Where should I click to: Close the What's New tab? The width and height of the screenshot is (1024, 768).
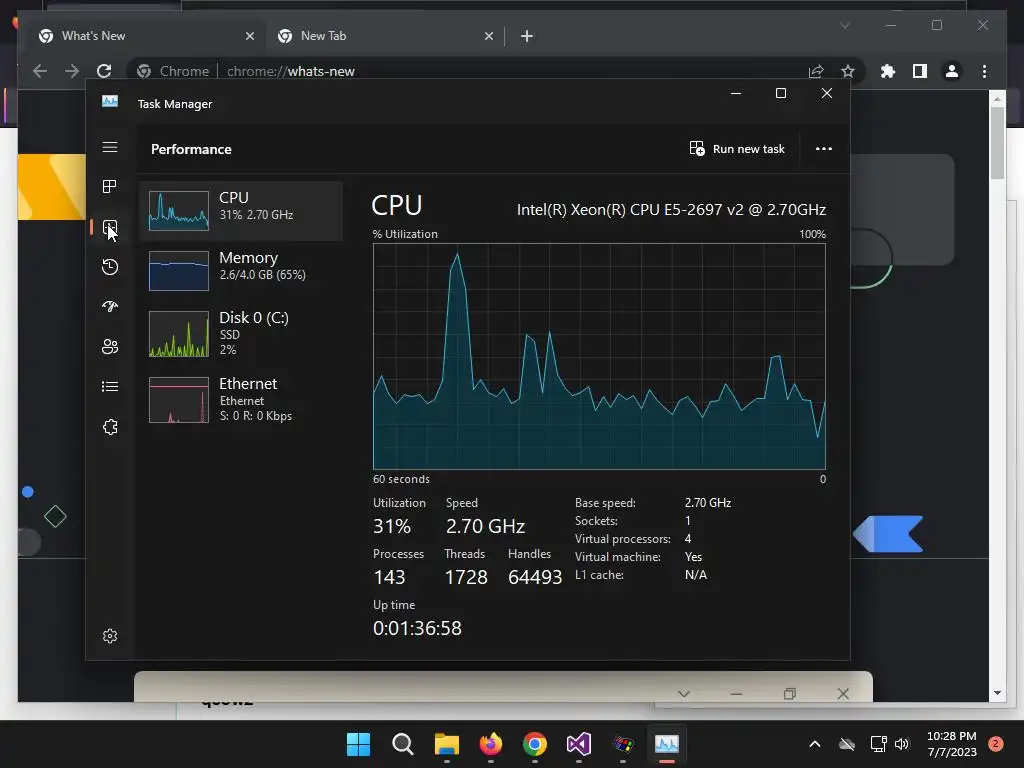pos(249,36)
